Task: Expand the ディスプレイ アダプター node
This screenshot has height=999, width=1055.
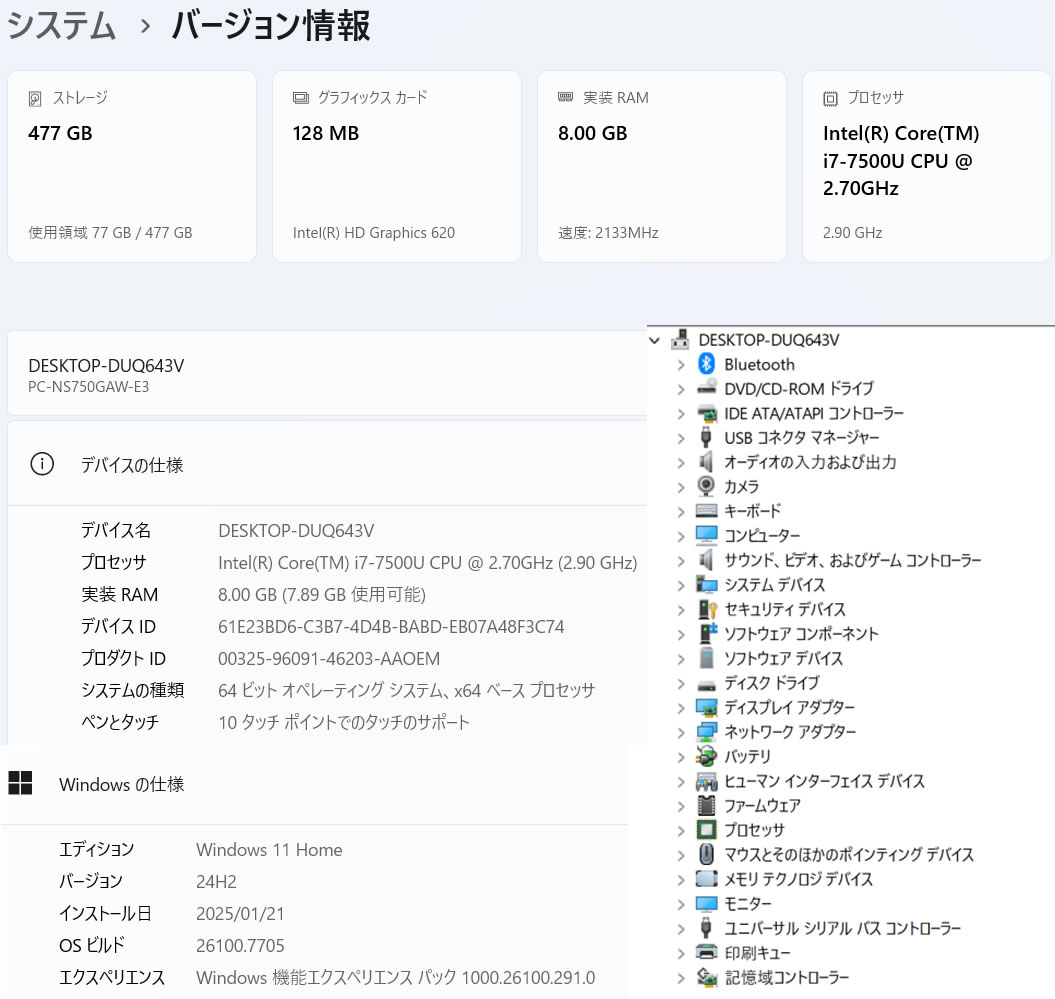Action: click(681, 708)
